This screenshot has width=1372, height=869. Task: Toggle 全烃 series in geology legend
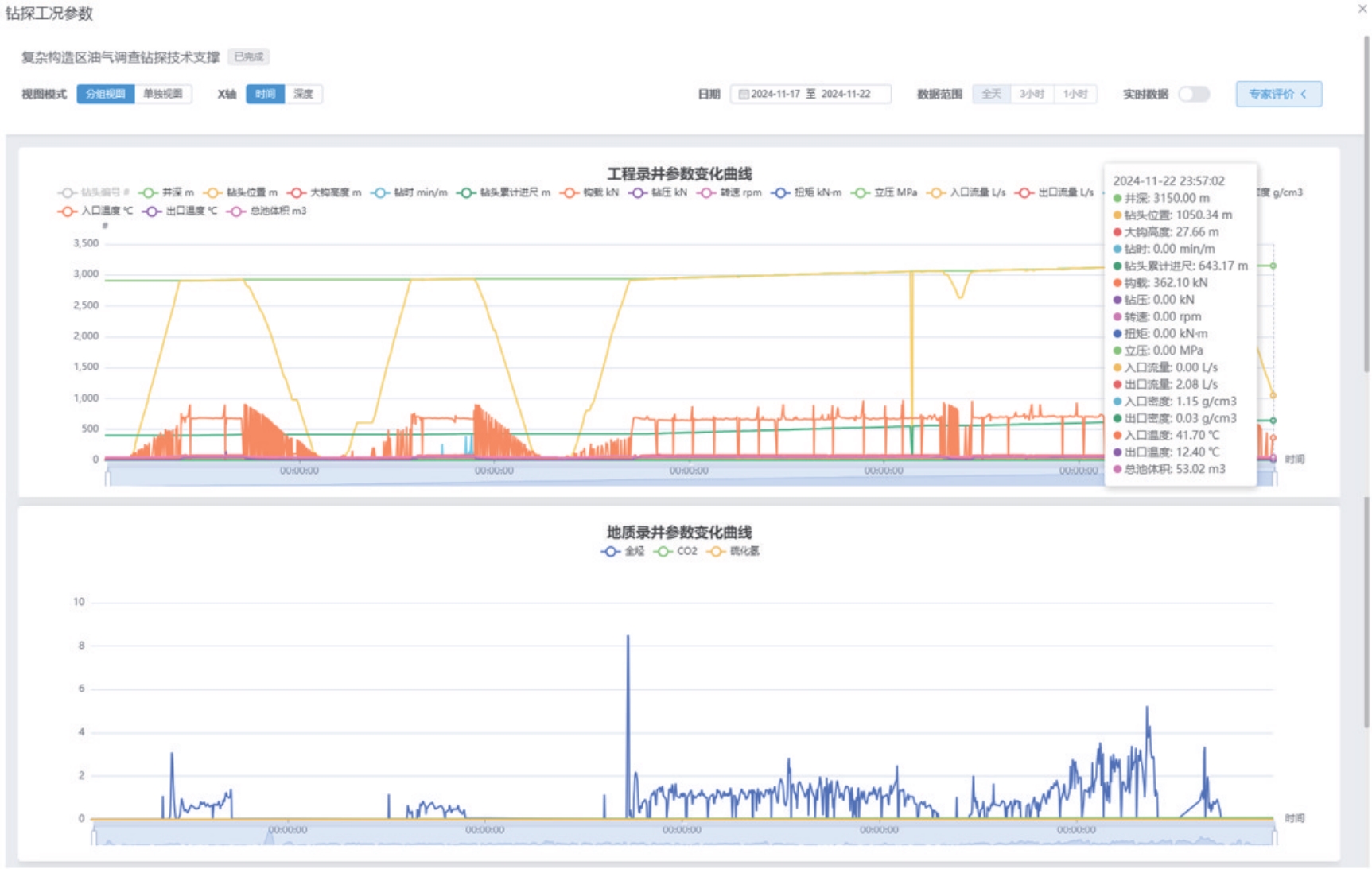[x=623, y=551]
